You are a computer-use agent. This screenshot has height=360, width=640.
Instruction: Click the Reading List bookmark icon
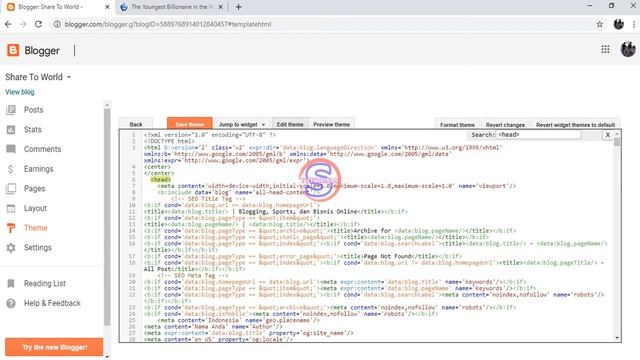tap(11, 284)
